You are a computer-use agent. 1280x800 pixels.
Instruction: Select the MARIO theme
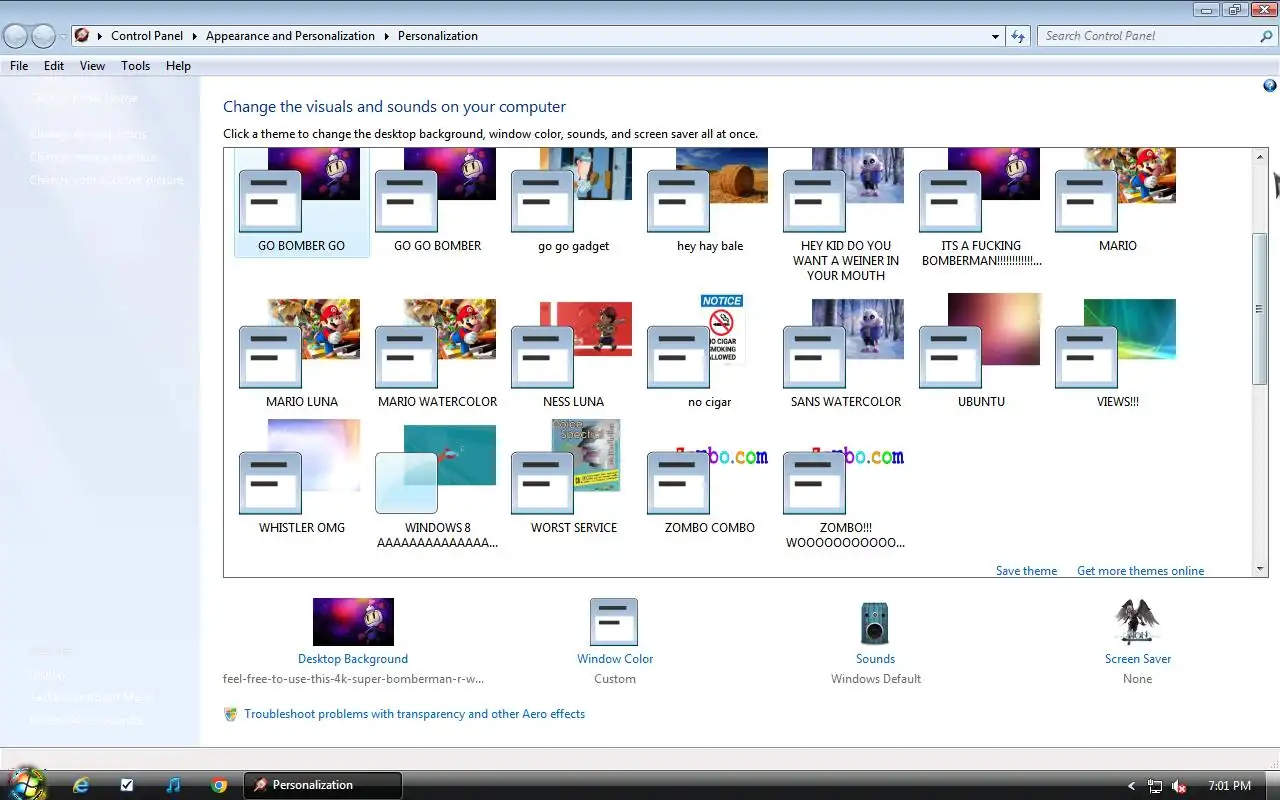click(1117, 202)
